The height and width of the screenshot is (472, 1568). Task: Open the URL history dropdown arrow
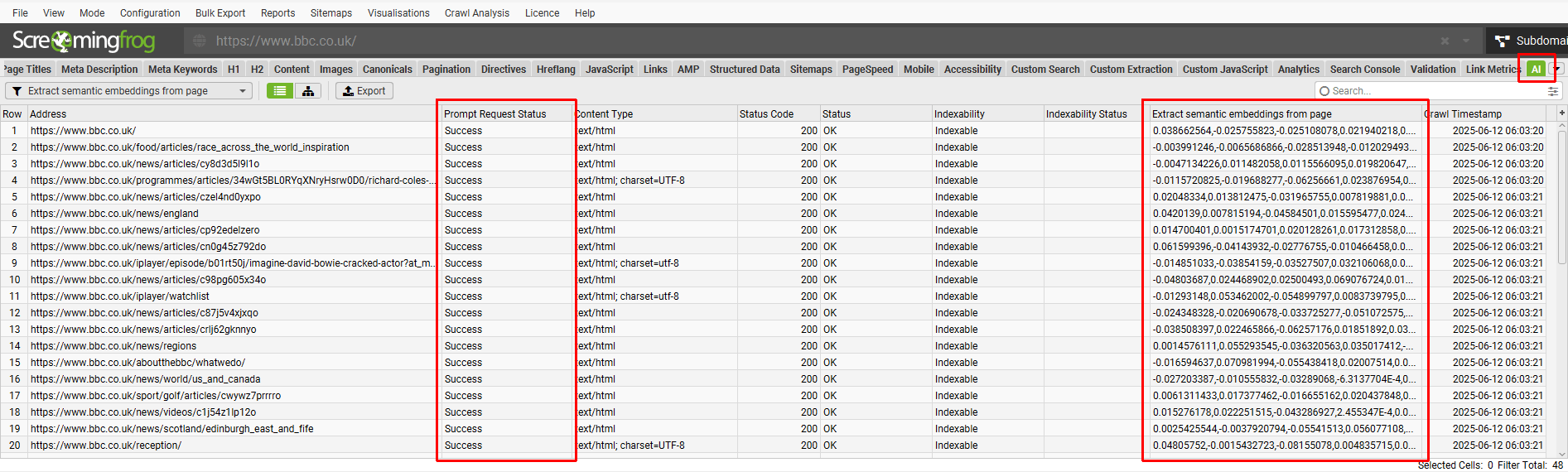(1465, 41)
